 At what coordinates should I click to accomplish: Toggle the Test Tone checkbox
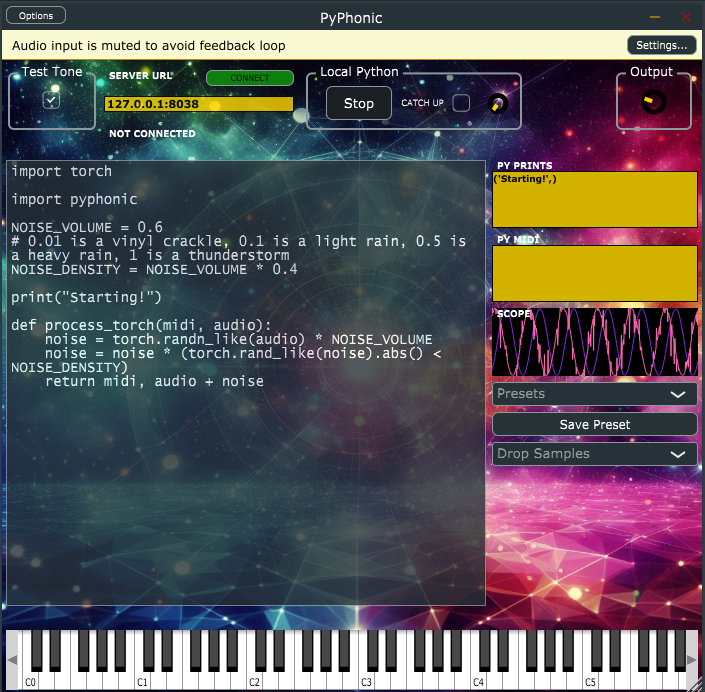(51, 100)
